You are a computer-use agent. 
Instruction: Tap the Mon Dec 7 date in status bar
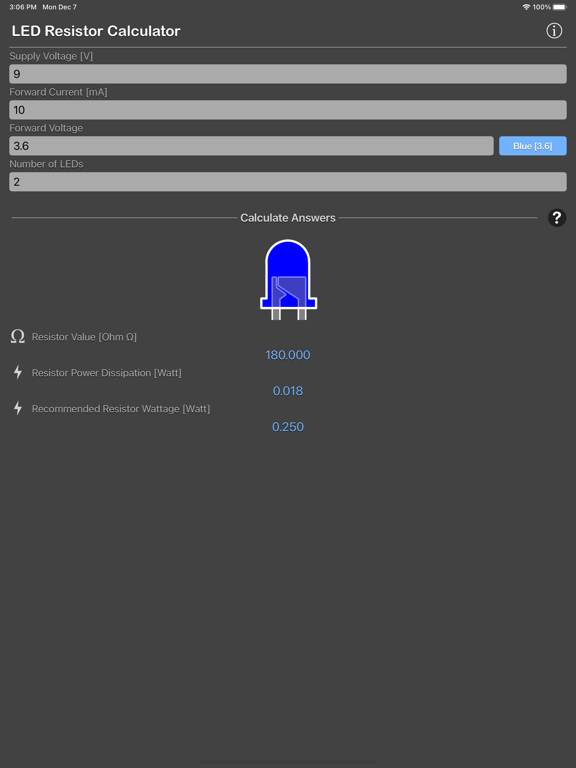[x=59, y=7]
